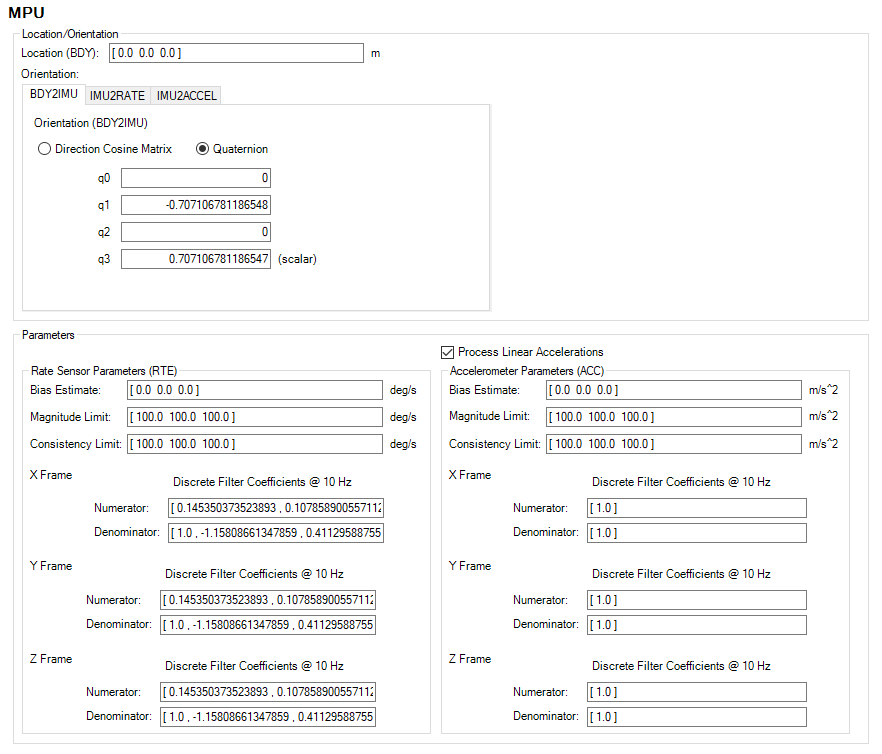The height and width of the screenshot is (754, 882).
Task: Edit rate sensor X Frame Numerator field
Action: (275, 508)
